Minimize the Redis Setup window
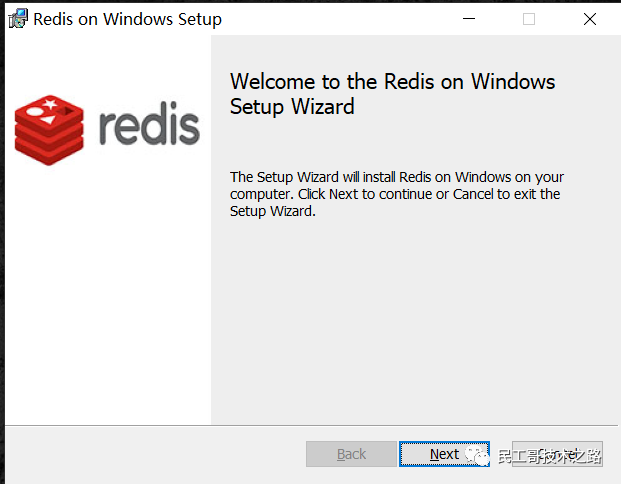621x484 pixels. click(469, 19)
